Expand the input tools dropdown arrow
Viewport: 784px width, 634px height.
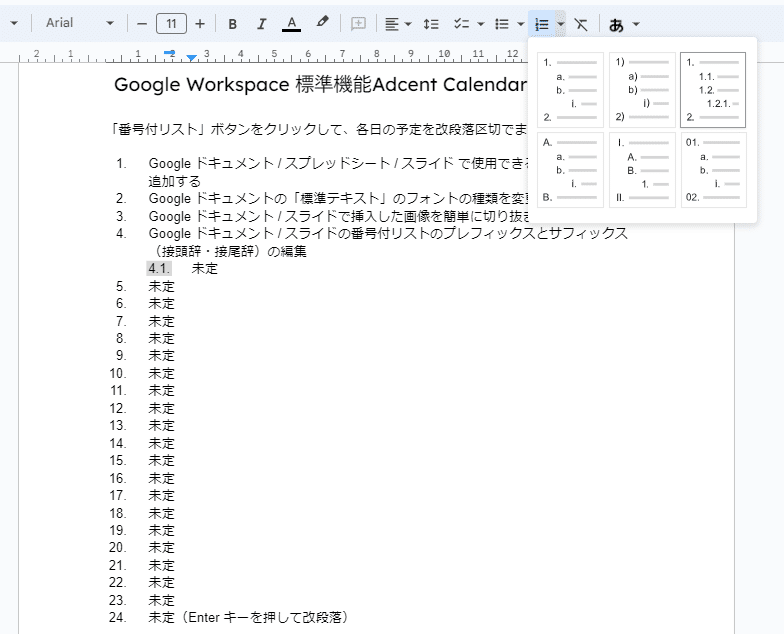(636, 24)
